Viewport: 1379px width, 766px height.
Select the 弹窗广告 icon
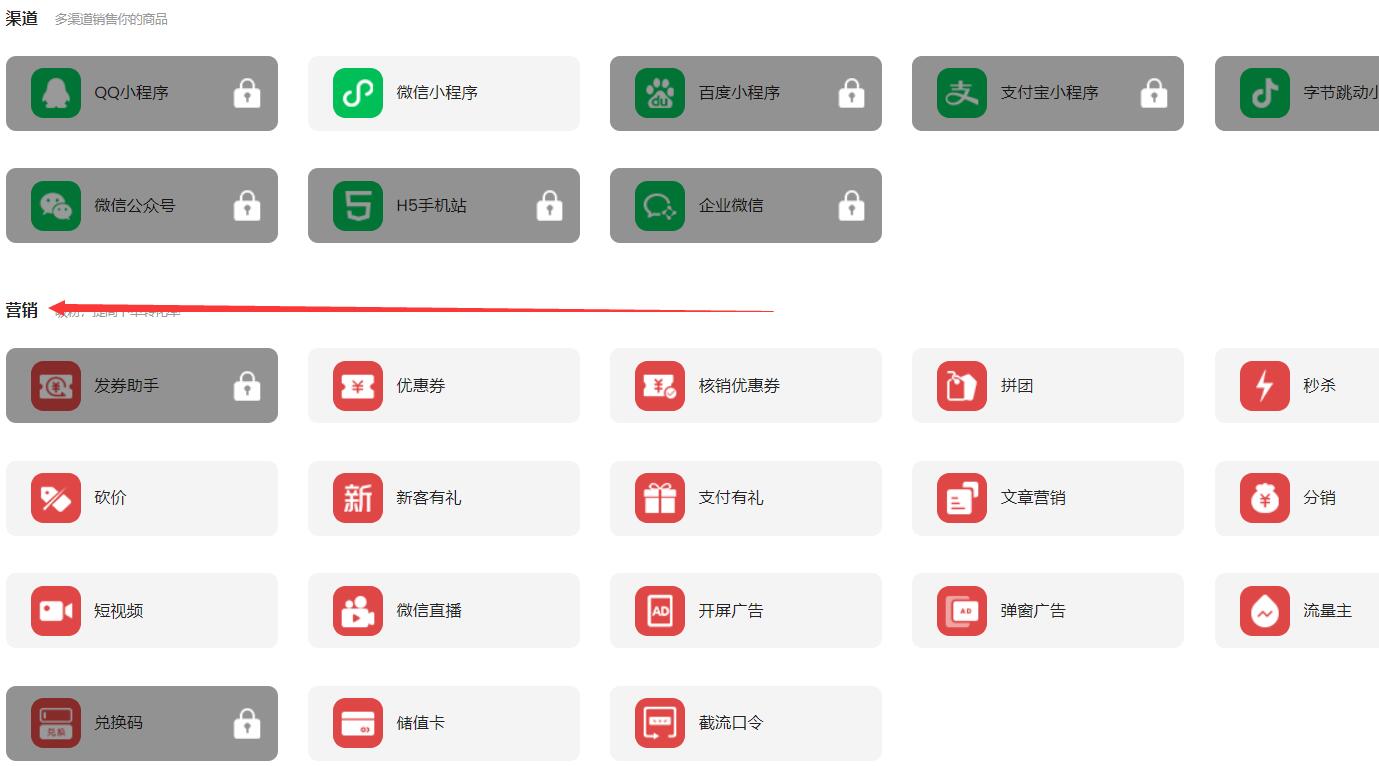point(962,611)
